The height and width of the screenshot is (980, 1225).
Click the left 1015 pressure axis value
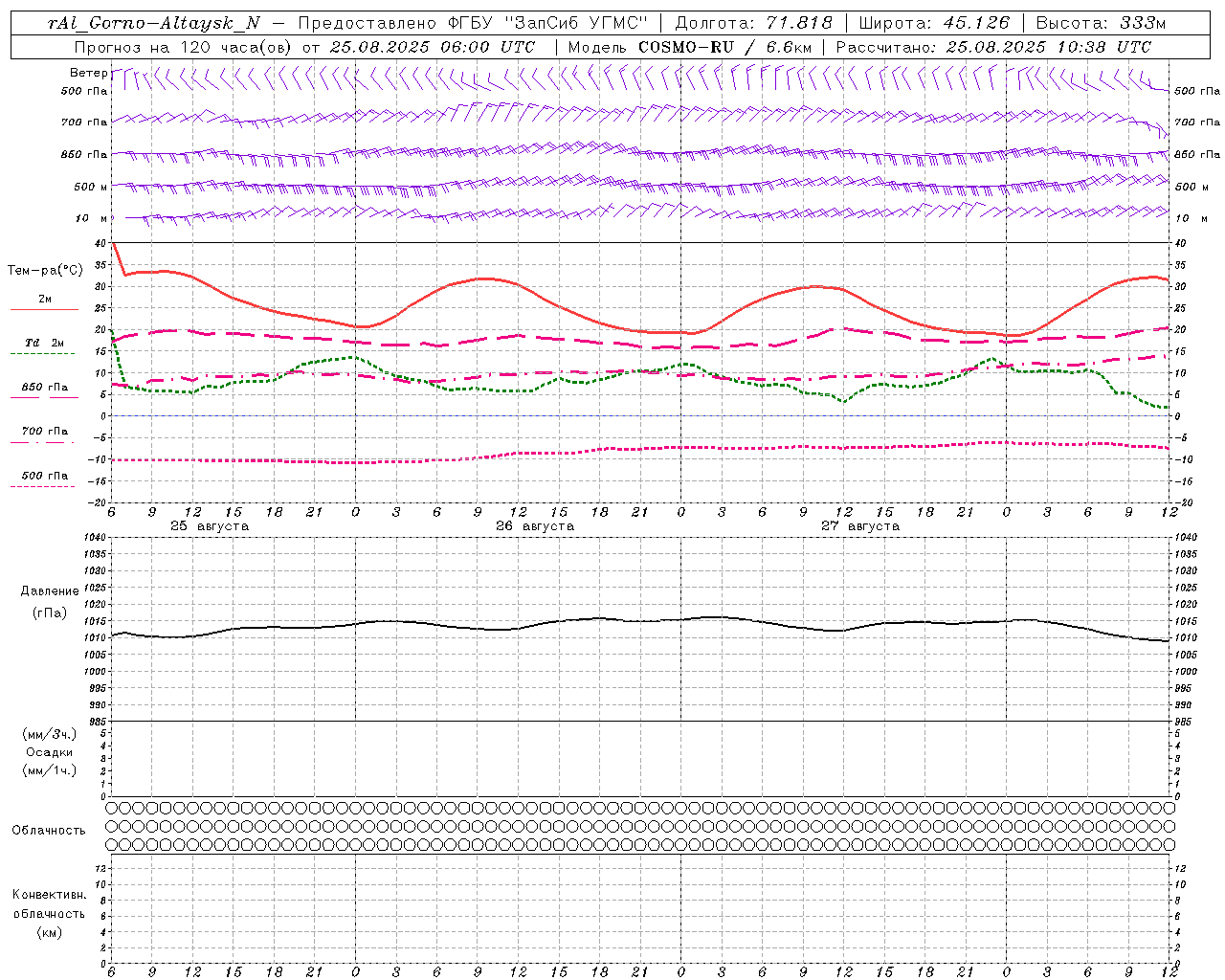(x=98, y=621)
